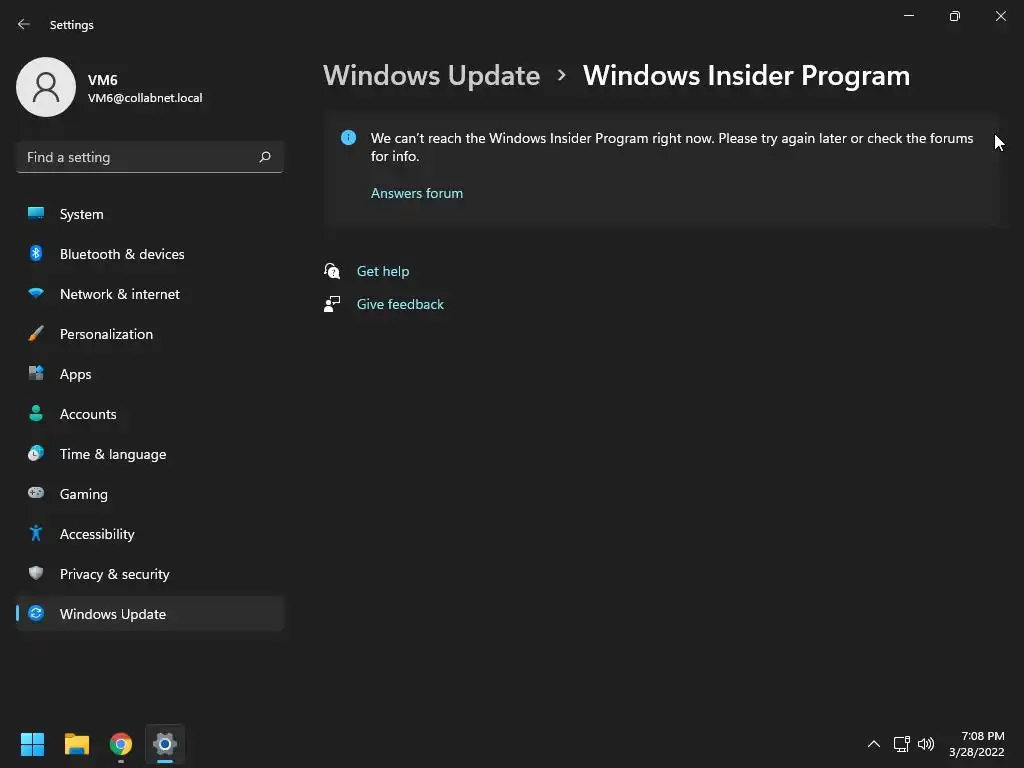This screenshot has width=1024, height=768.
Task: Open Chrome from the taskbar
Action: pos(121,744)
